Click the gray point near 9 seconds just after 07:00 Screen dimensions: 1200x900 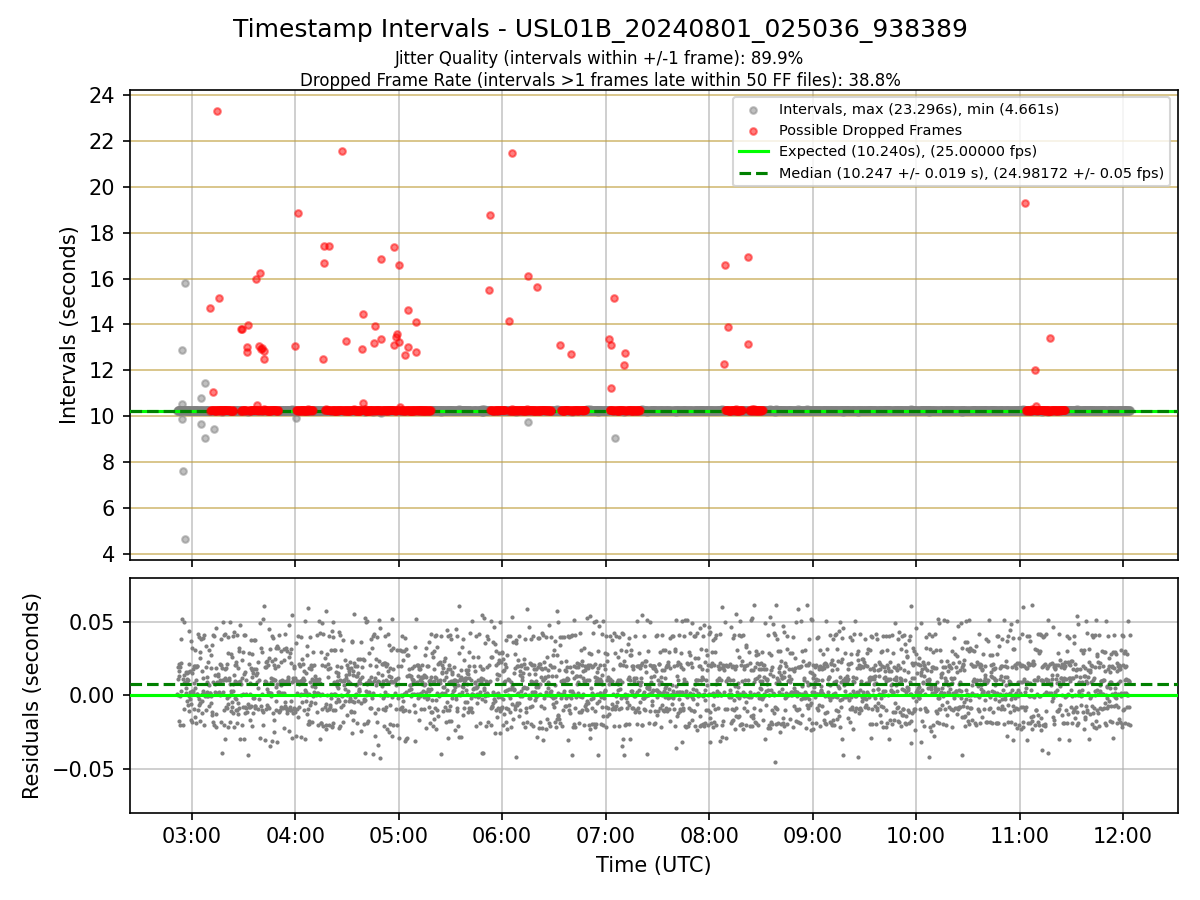[x=615, y=438]
